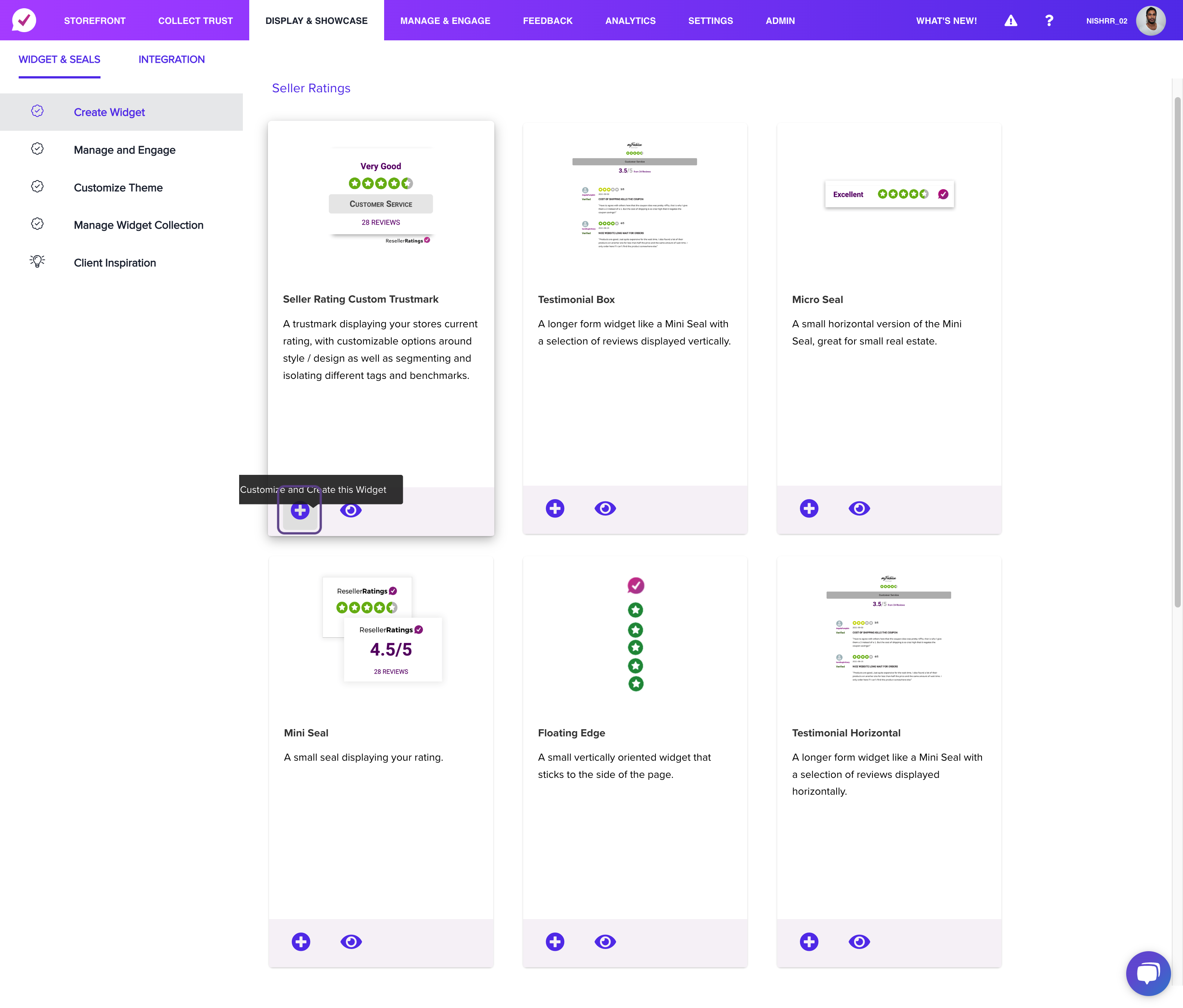Click the badge icon beside Customize Theme

pos(37,187)
